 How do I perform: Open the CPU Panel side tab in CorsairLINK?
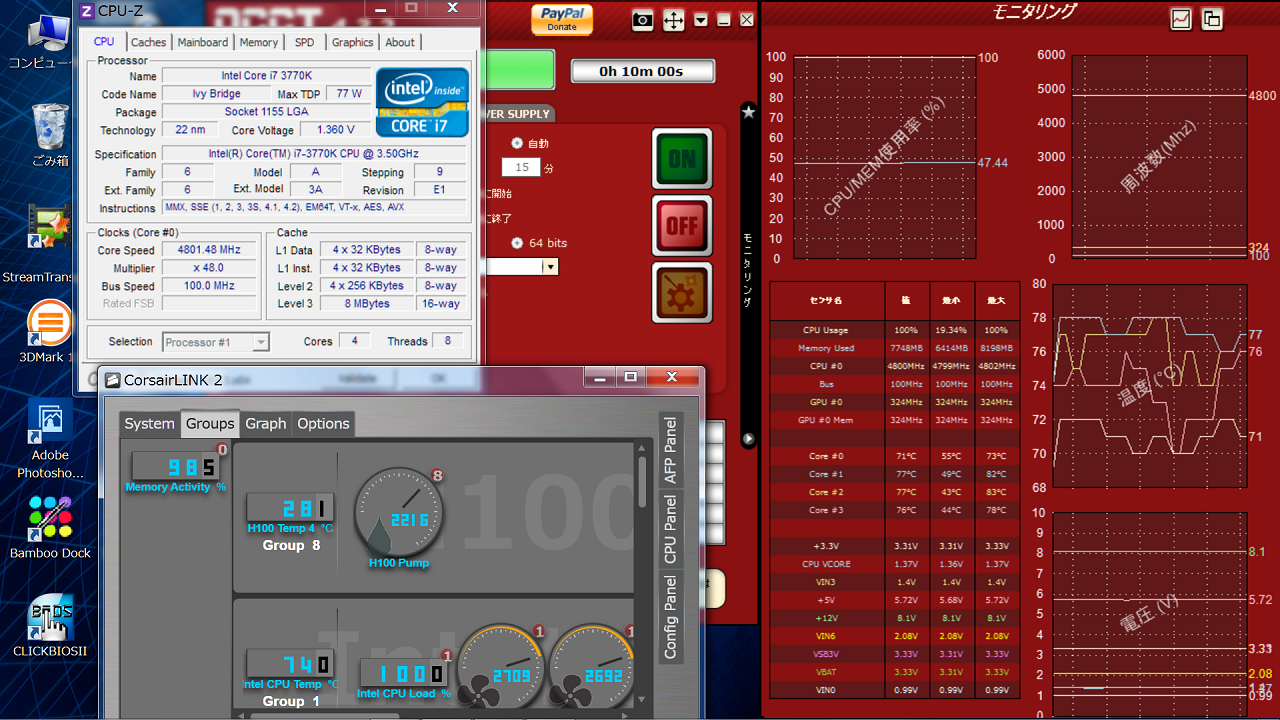pos(670,528)
